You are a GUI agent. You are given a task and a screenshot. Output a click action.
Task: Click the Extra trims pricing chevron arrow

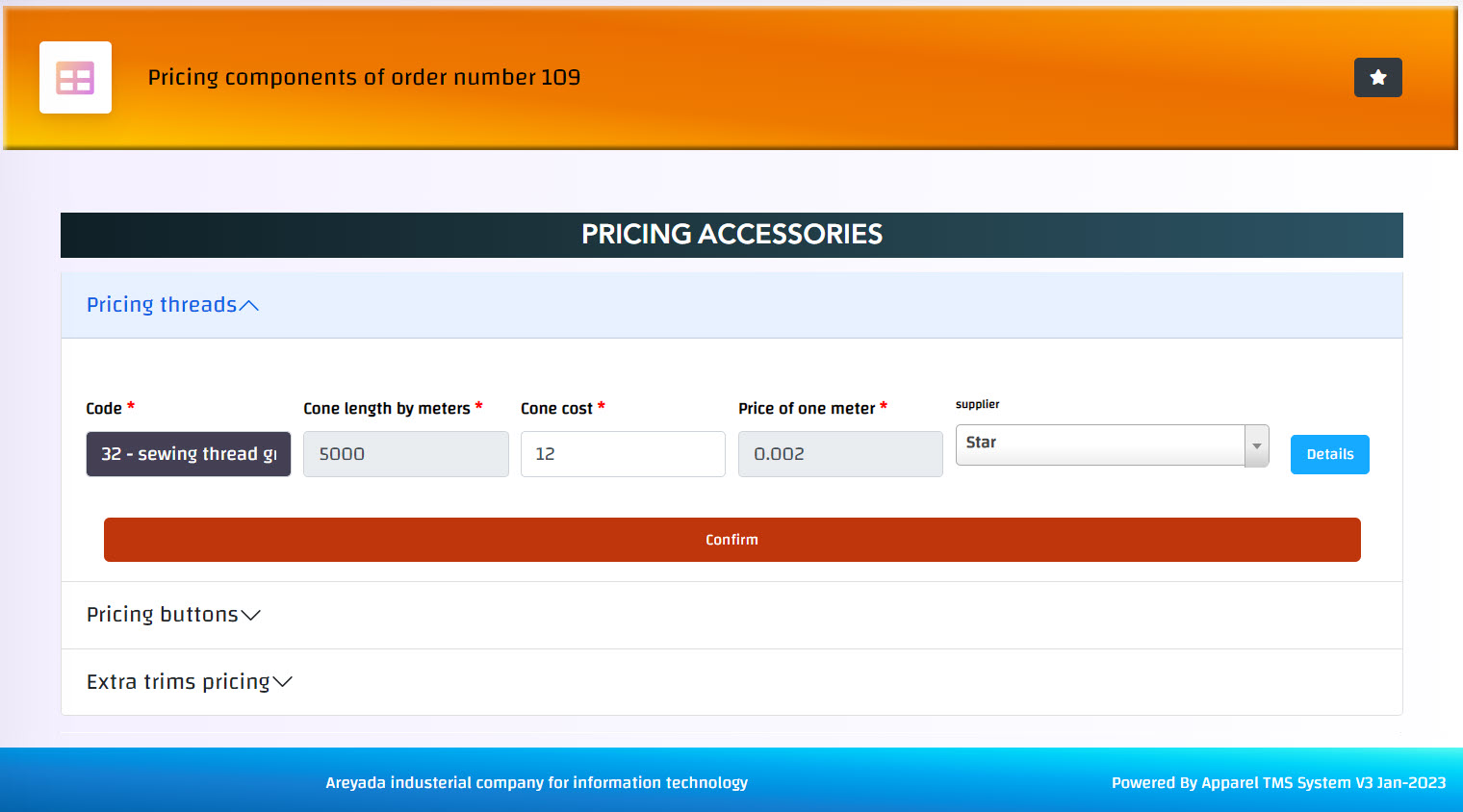282,682
